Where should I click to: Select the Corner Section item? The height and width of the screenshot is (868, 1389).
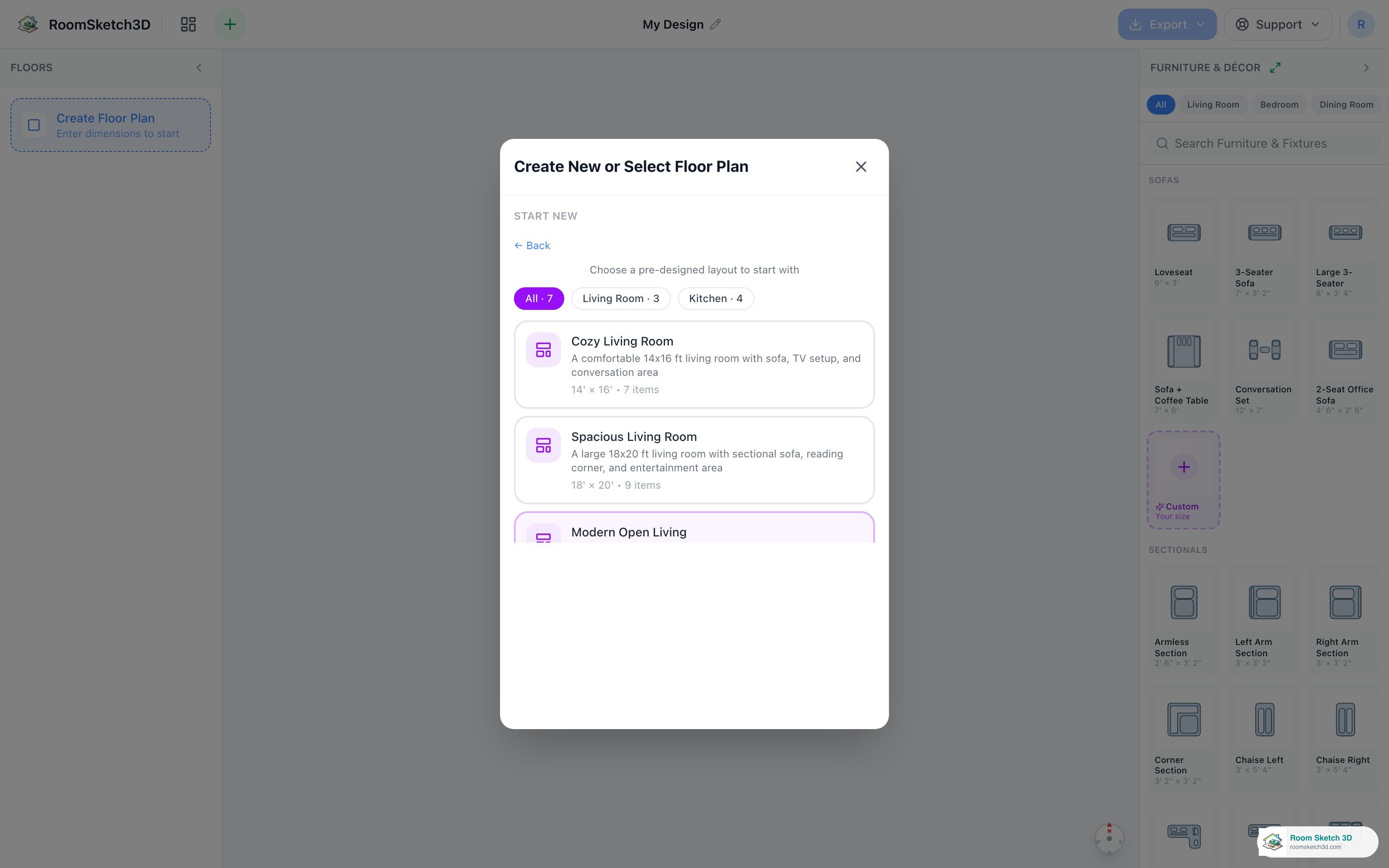click(1184, 738)
